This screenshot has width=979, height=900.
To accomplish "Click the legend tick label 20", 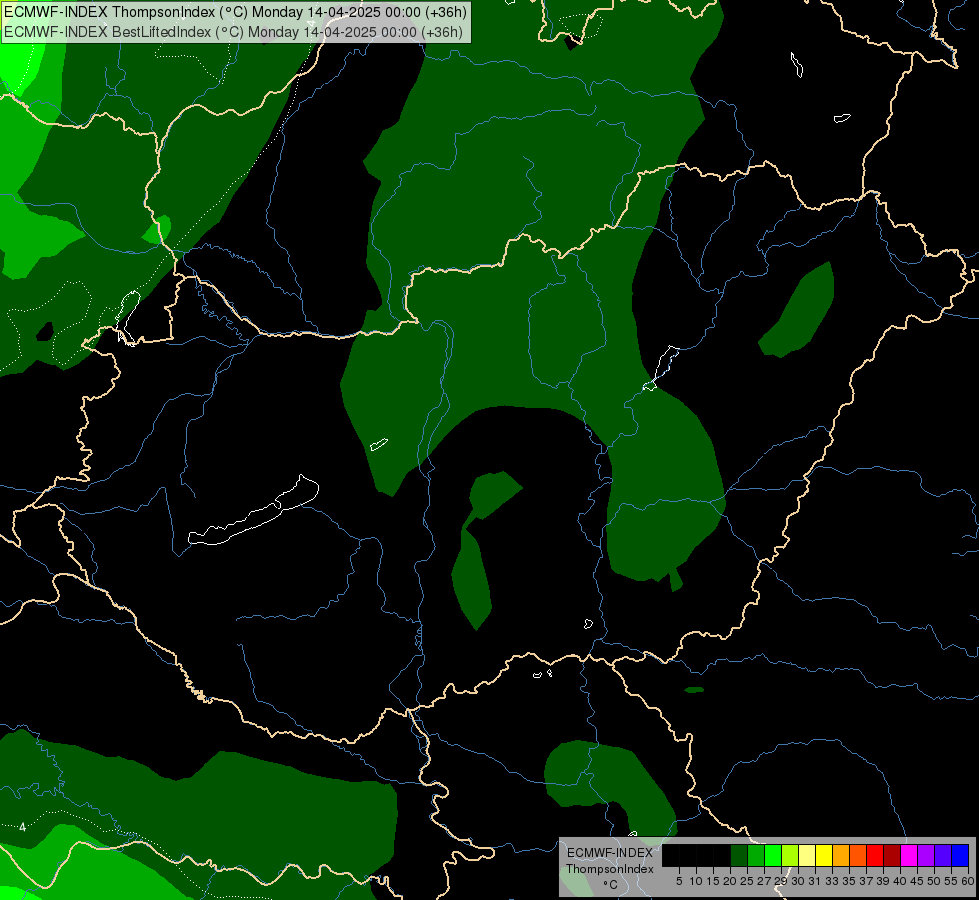I will pos(730,881).
